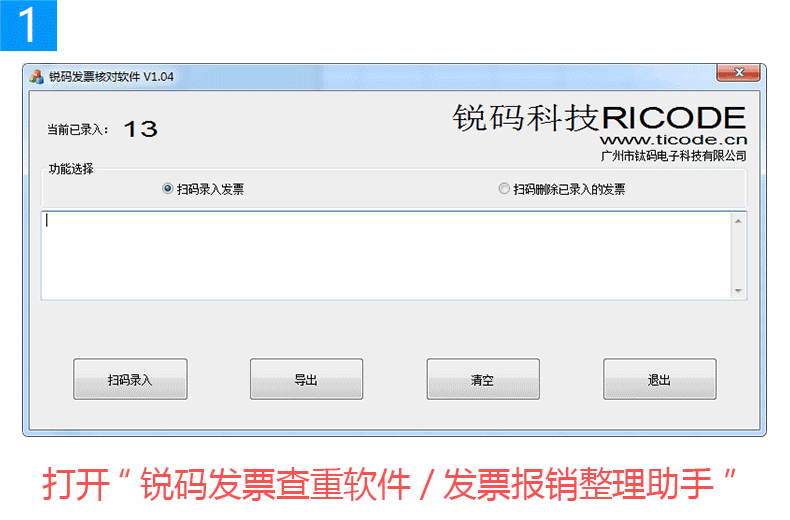Screen dimensions: 790x520
Task: Click the window title text V1.04
Action: coord(158,77)
